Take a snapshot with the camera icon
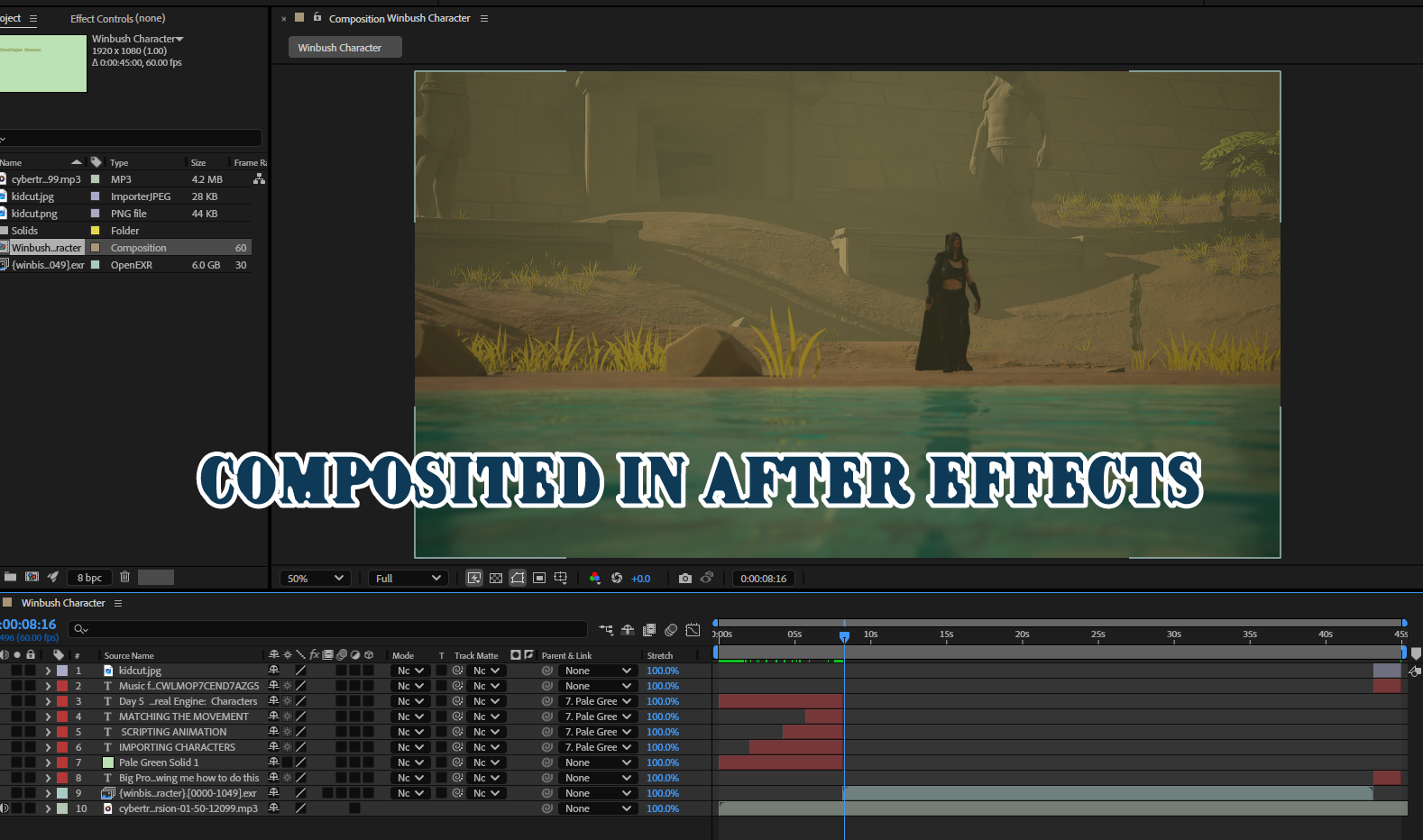 (x=685, y=578)
